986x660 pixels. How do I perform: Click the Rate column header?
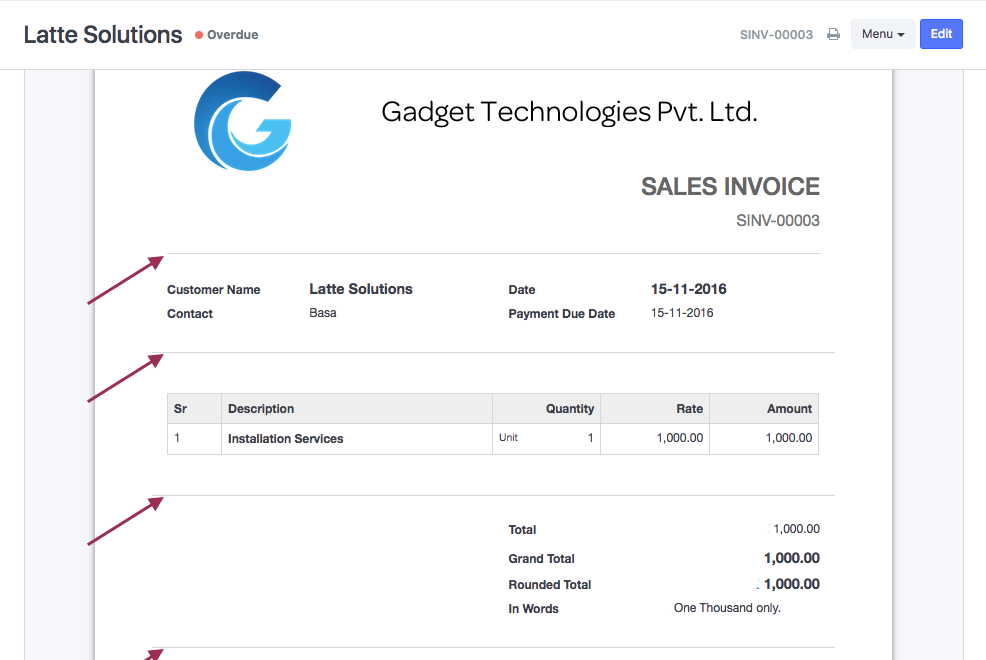coord(689,408)
